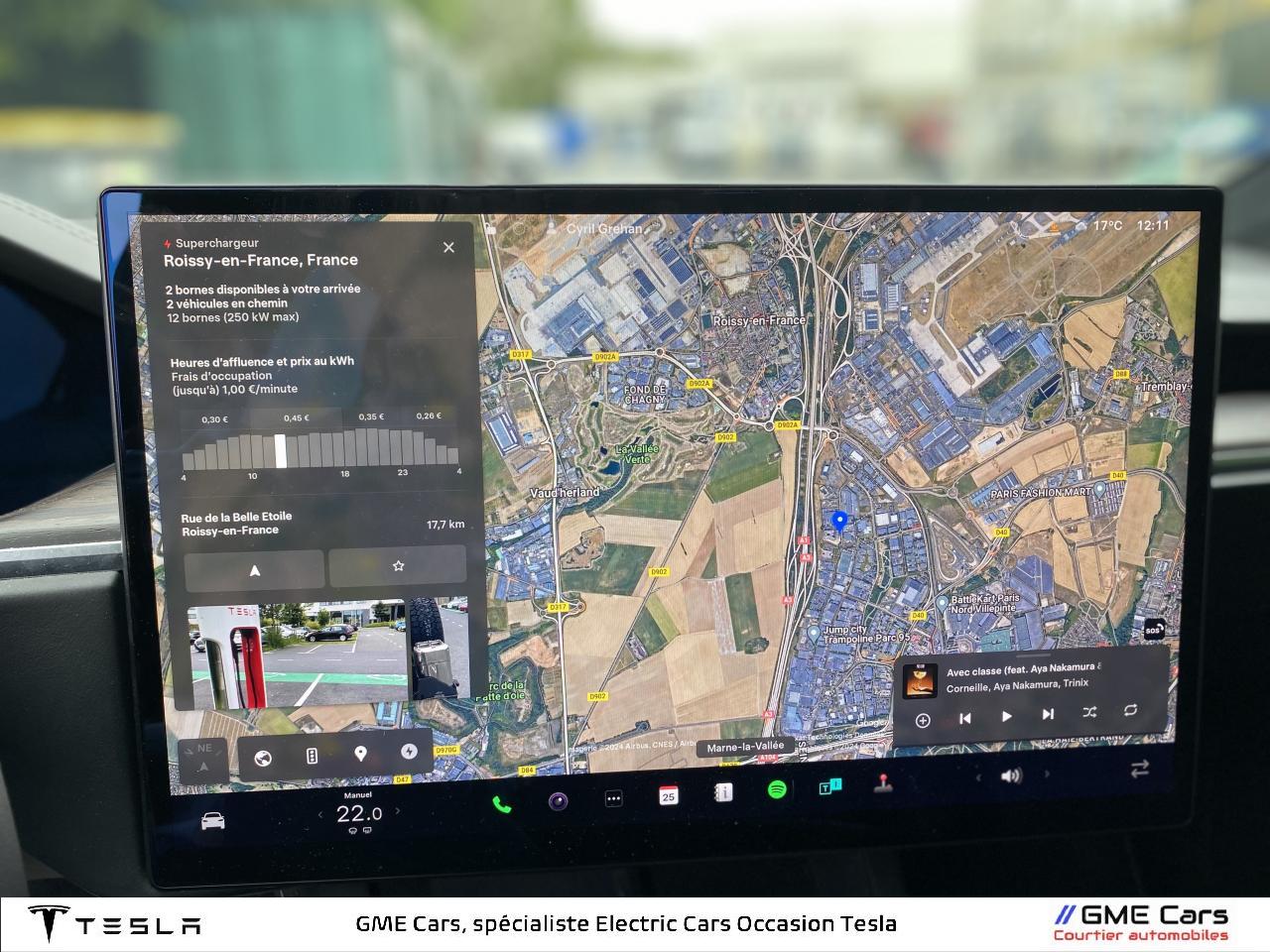Open vehicle controls with the car icon
This screenshot has width=1270, height=952.
212,821
